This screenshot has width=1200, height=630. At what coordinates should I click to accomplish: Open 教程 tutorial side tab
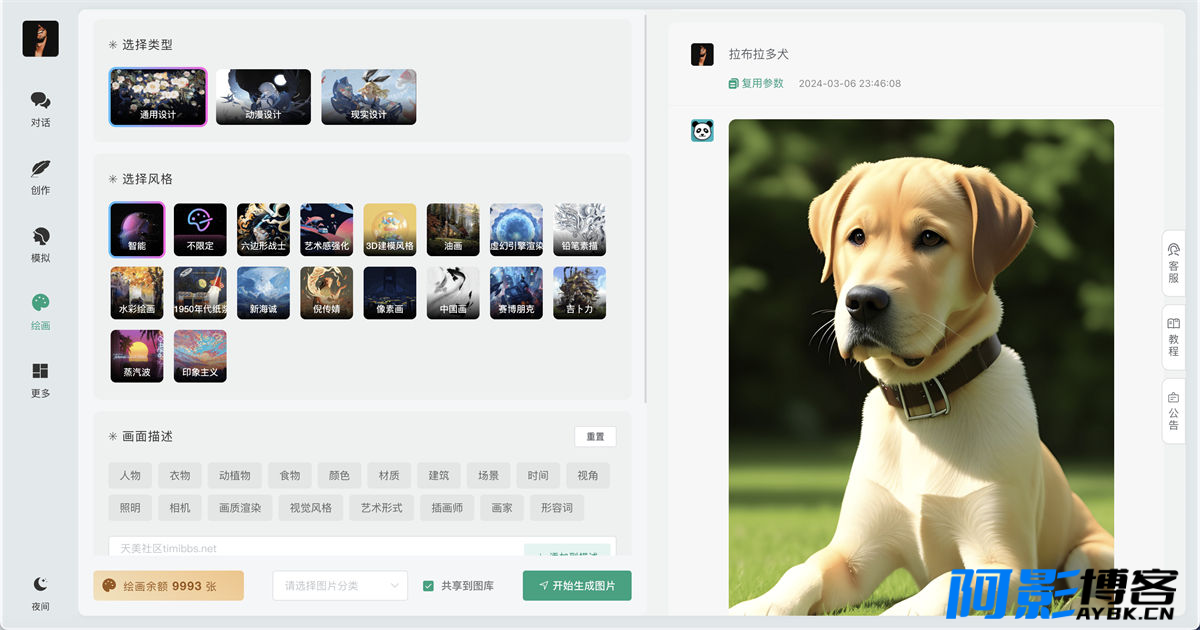click(1174, 337)
